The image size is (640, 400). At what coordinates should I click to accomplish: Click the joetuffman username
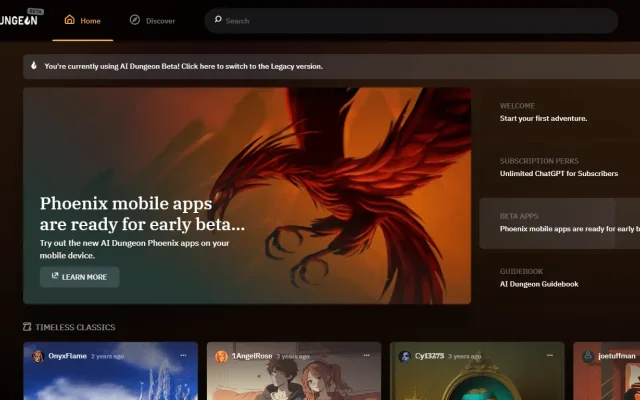pyautogui.click(x=616, y=356)
